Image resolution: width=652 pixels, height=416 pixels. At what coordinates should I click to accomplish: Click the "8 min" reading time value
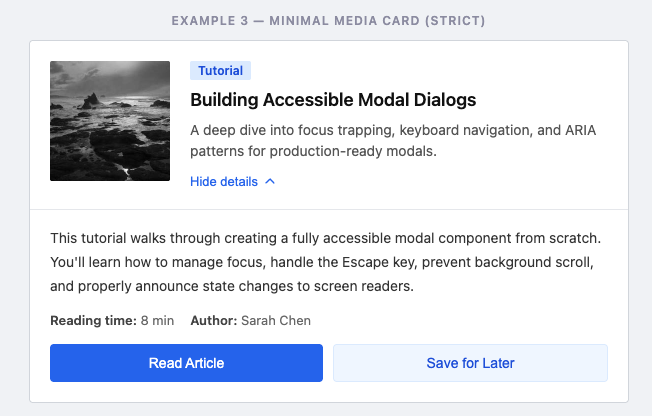(x=157, y=321)
